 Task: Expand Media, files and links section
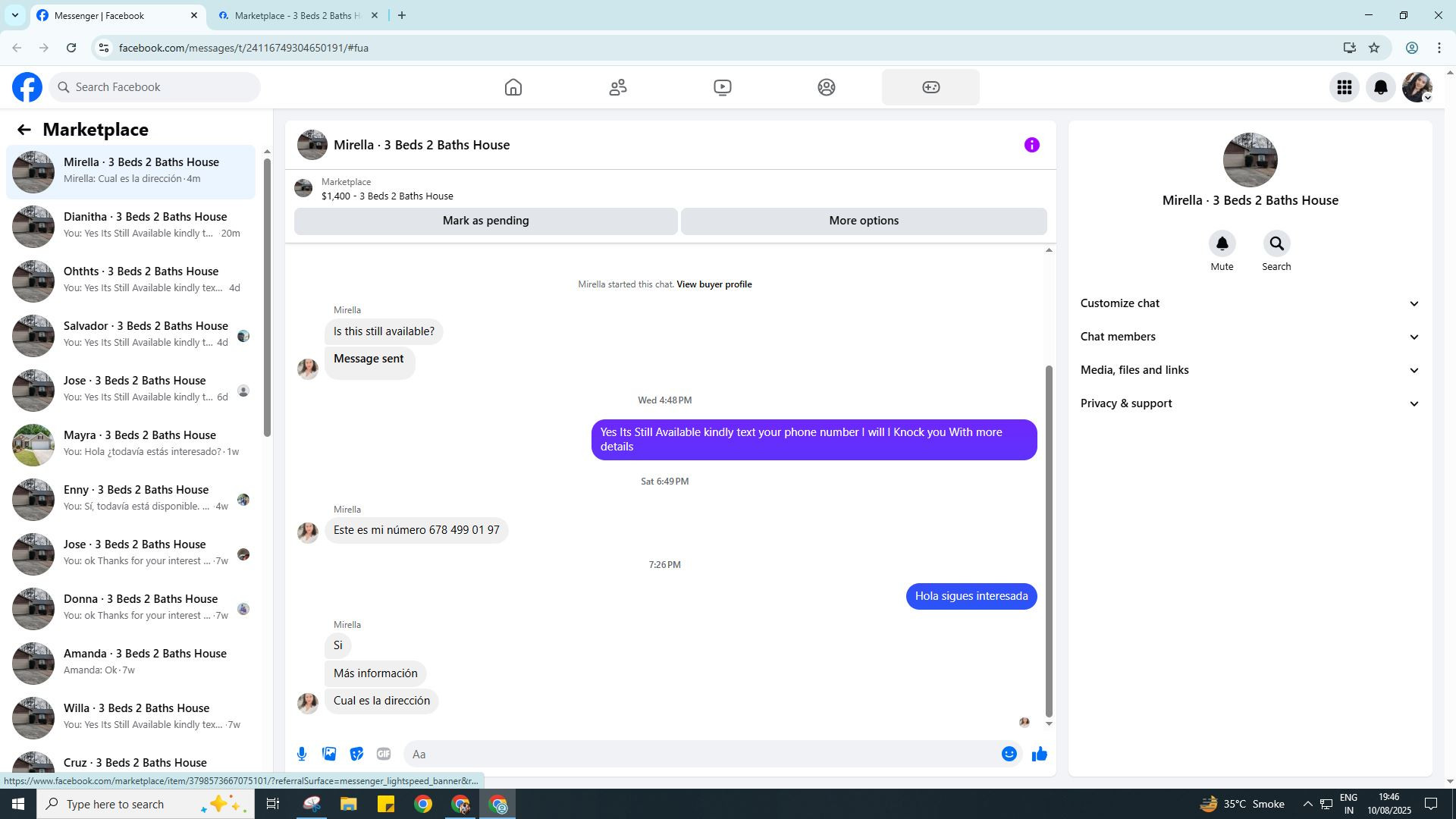pyautogui.click(x=1250, y=370)
